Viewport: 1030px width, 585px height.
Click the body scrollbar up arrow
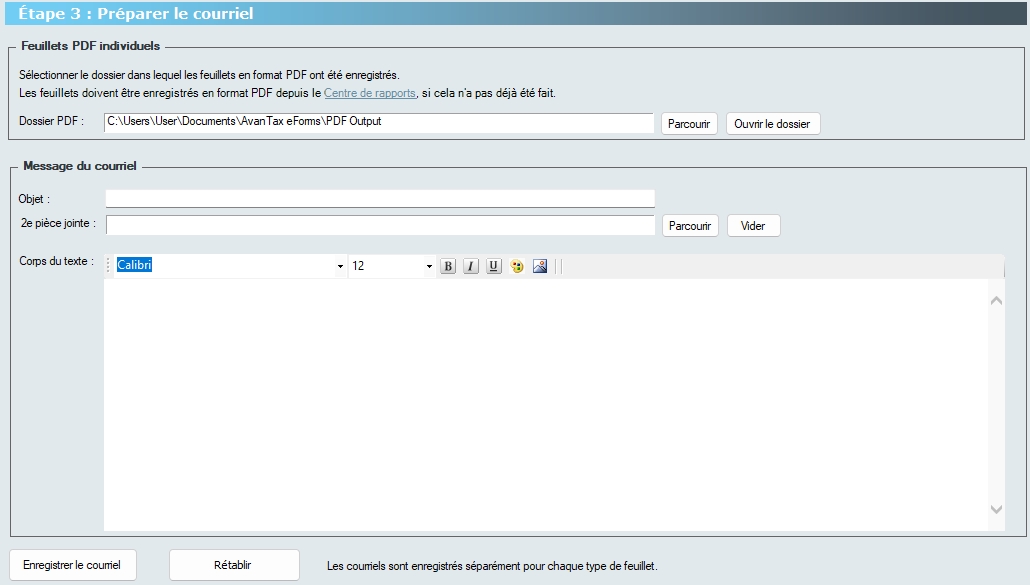[996, 300]
